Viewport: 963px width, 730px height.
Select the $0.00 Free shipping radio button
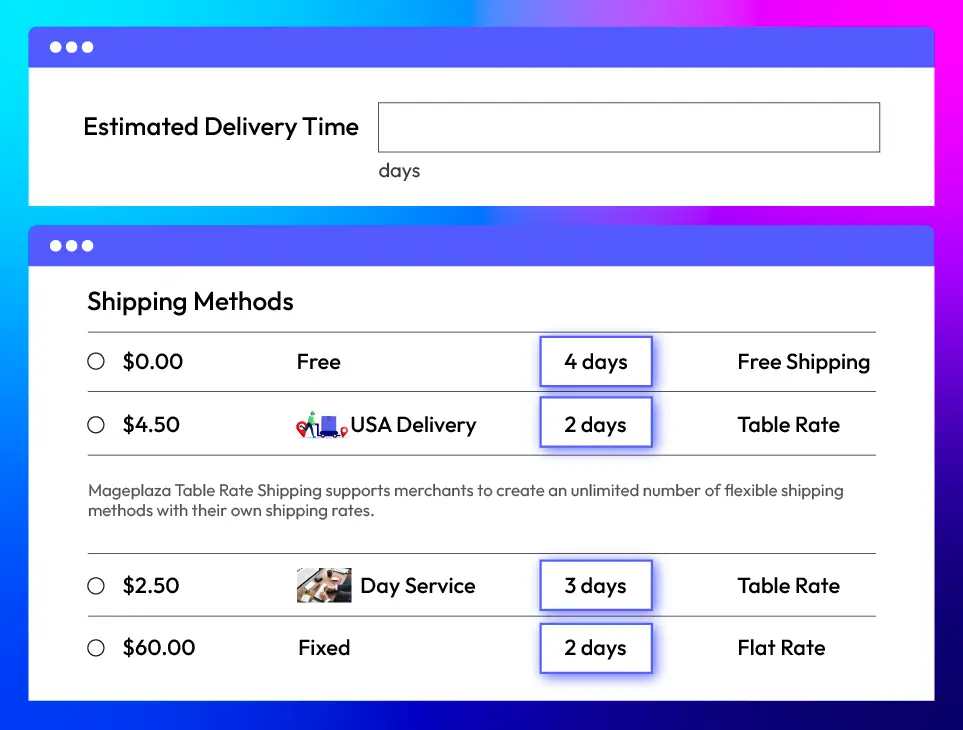[96, 361]
